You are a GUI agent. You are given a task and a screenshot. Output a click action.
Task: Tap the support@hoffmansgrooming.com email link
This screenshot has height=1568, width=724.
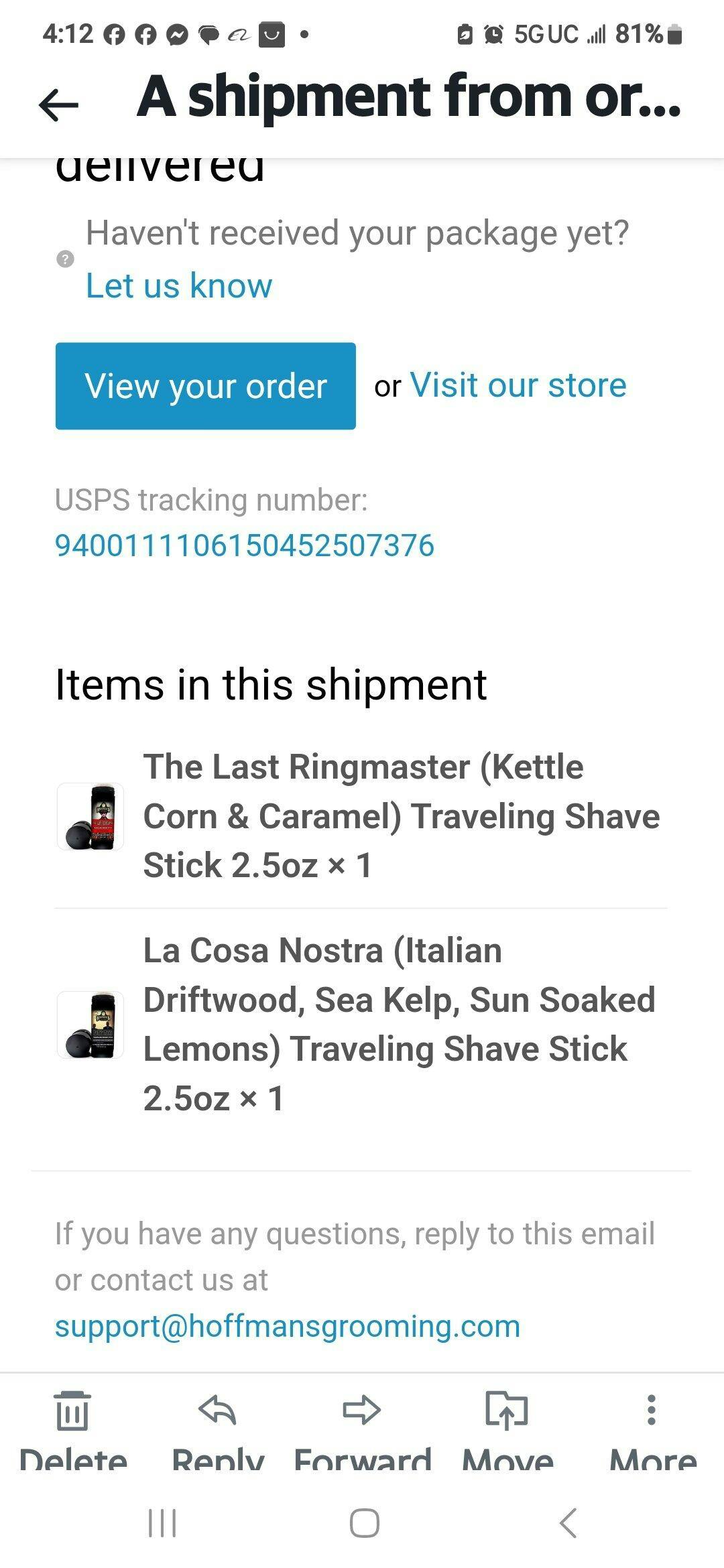click(287, 1326)
